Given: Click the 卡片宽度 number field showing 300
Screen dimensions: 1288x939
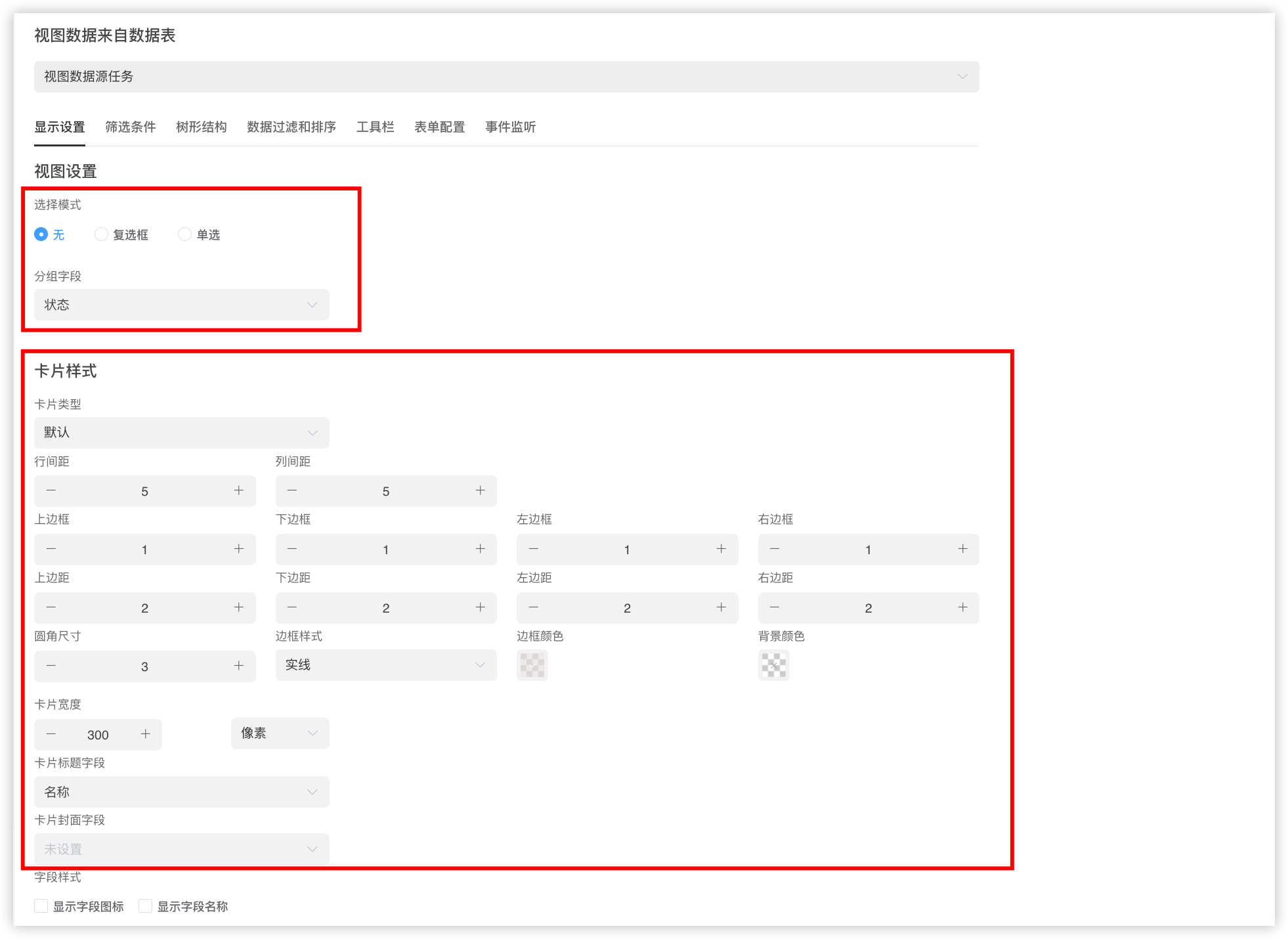Looking at the screenshot, I should (98, 735).
